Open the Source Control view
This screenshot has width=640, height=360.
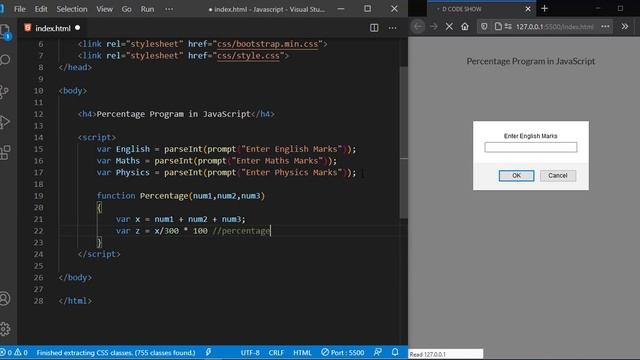click(5, 91)
